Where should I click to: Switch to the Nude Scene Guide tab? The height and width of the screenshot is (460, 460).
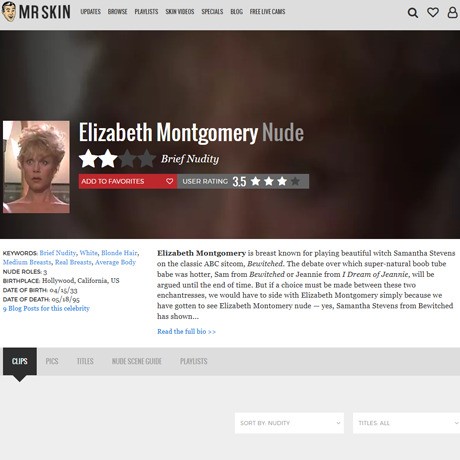[137, 361]
